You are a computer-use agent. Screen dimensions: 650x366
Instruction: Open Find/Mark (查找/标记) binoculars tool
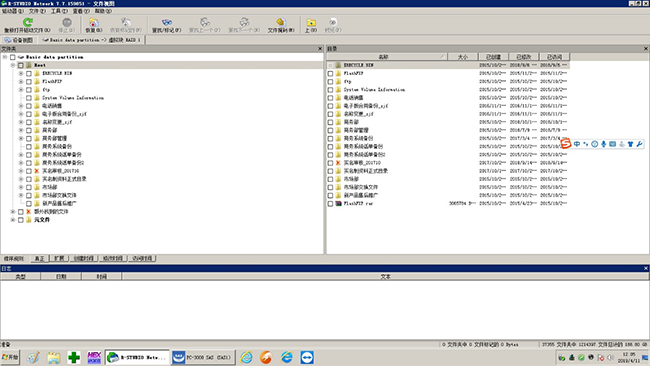[x=167, y=22]
